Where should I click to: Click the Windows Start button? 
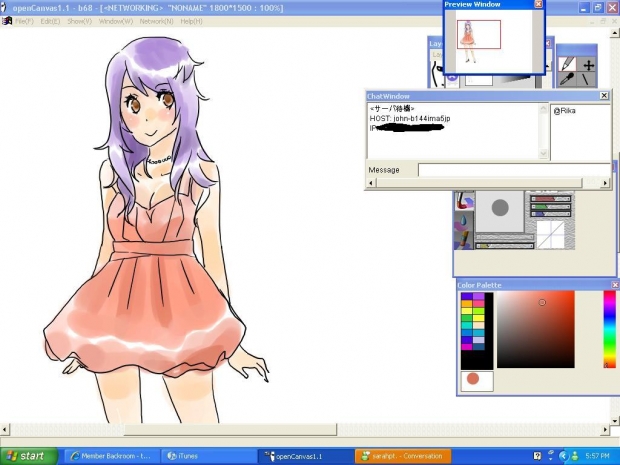click(x=27, y=455)
